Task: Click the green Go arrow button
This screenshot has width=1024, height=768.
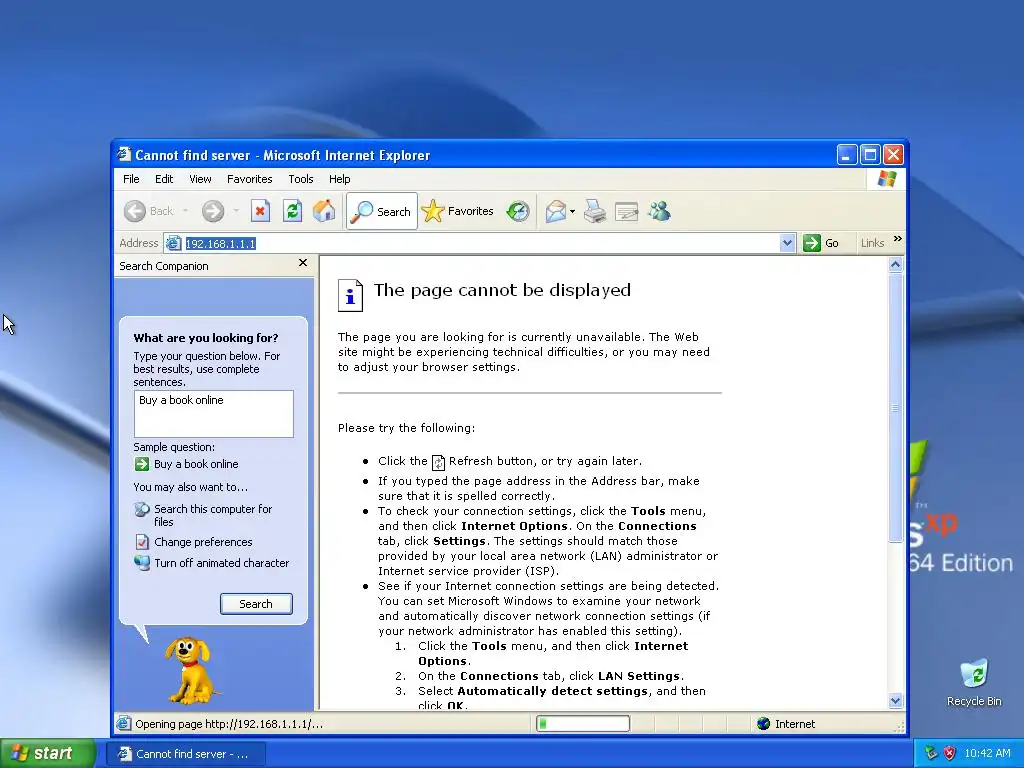Action: pos(812,243)
